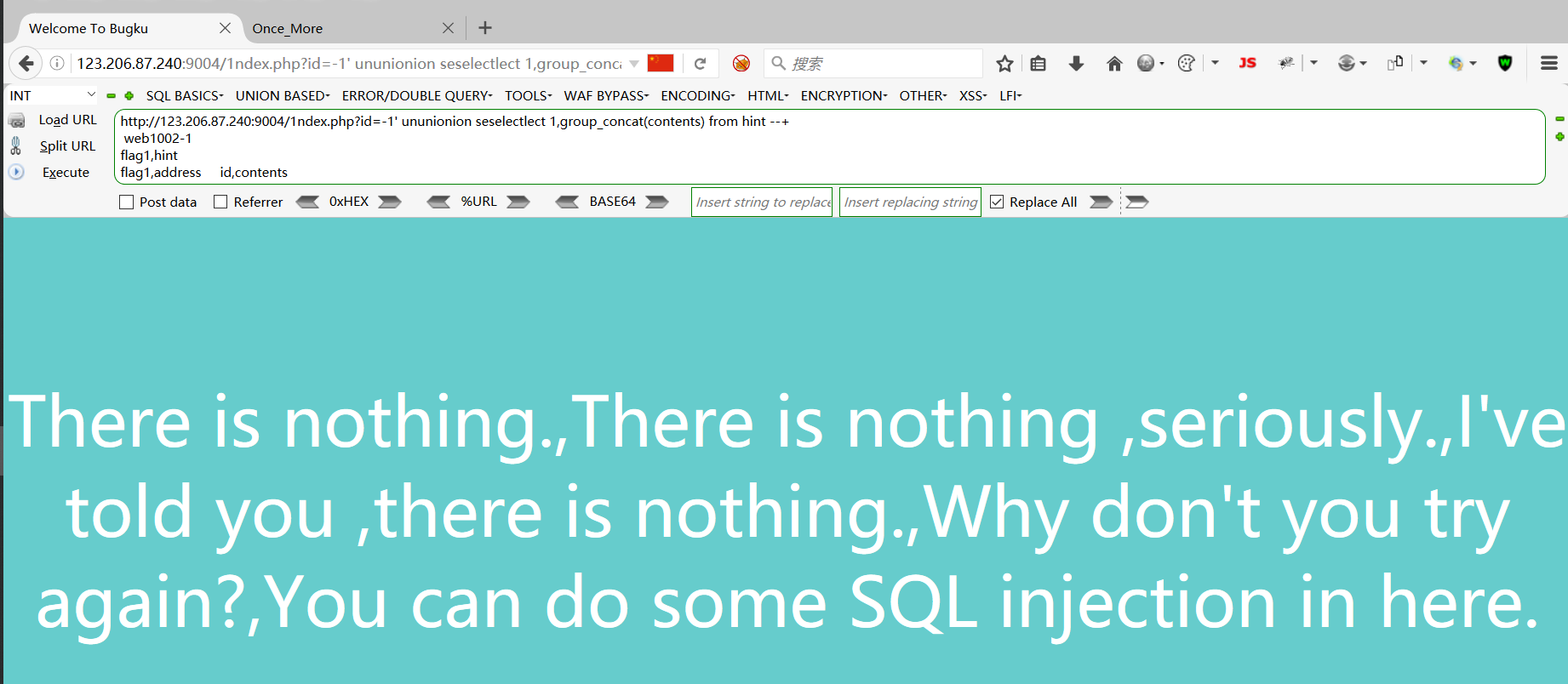This screenshot has height=684, width=1568.
Task: Uncheck the Replace All checkbox
Action: point(997,202)
